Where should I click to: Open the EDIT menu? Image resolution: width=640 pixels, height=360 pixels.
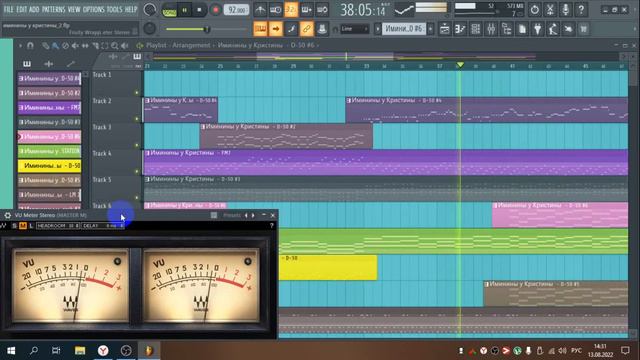[x=22, y=9]
